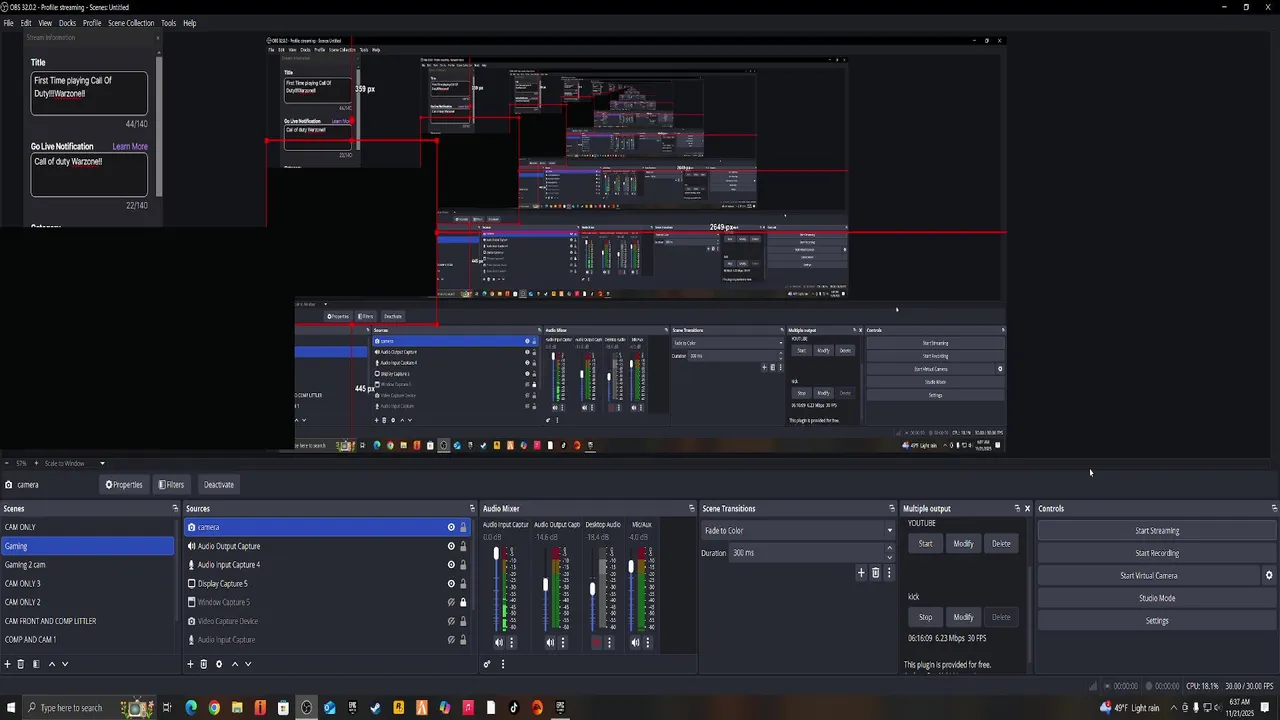
Task: Click the Start Recording button
Action: 1157,553
